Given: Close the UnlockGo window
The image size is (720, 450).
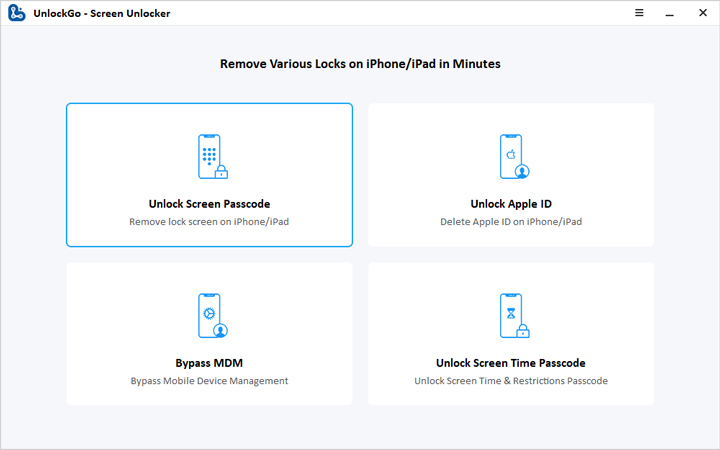Looking at the screenshot, I should click(x=703, y=13).
